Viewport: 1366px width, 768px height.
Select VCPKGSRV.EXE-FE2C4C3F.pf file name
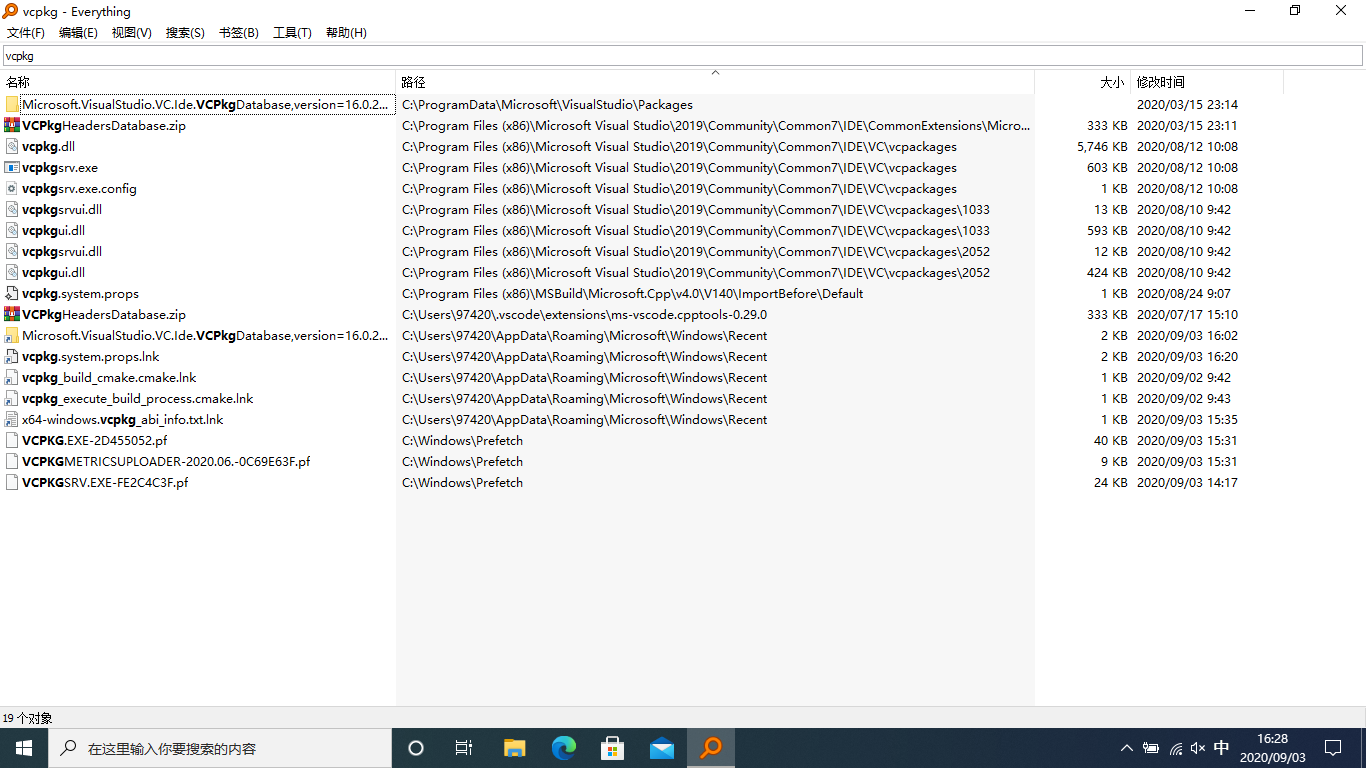tap(105, 482)
